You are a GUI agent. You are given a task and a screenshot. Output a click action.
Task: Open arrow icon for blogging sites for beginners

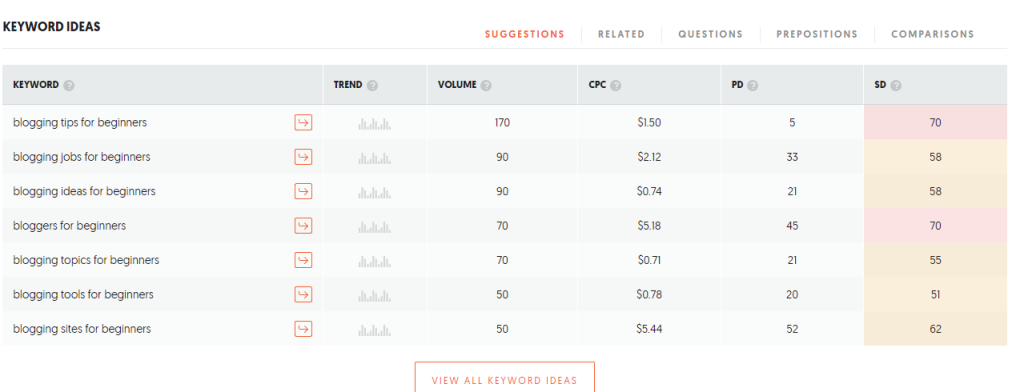point(303,329)
